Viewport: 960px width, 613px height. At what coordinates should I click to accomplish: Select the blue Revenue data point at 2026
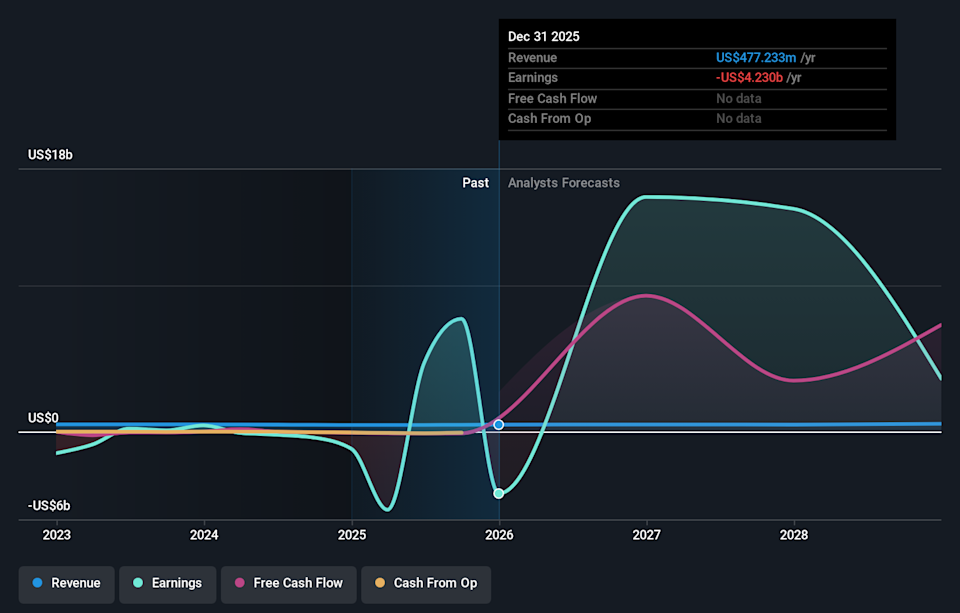[499, 425]
